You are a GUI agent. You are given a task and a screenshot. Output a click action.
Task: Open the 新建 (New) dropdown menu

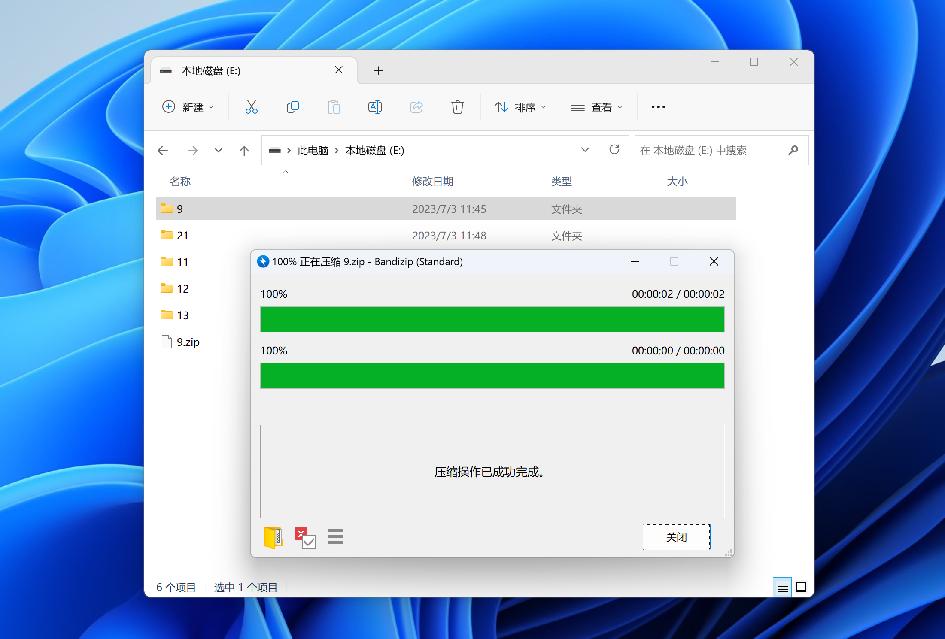click(187, 107)
